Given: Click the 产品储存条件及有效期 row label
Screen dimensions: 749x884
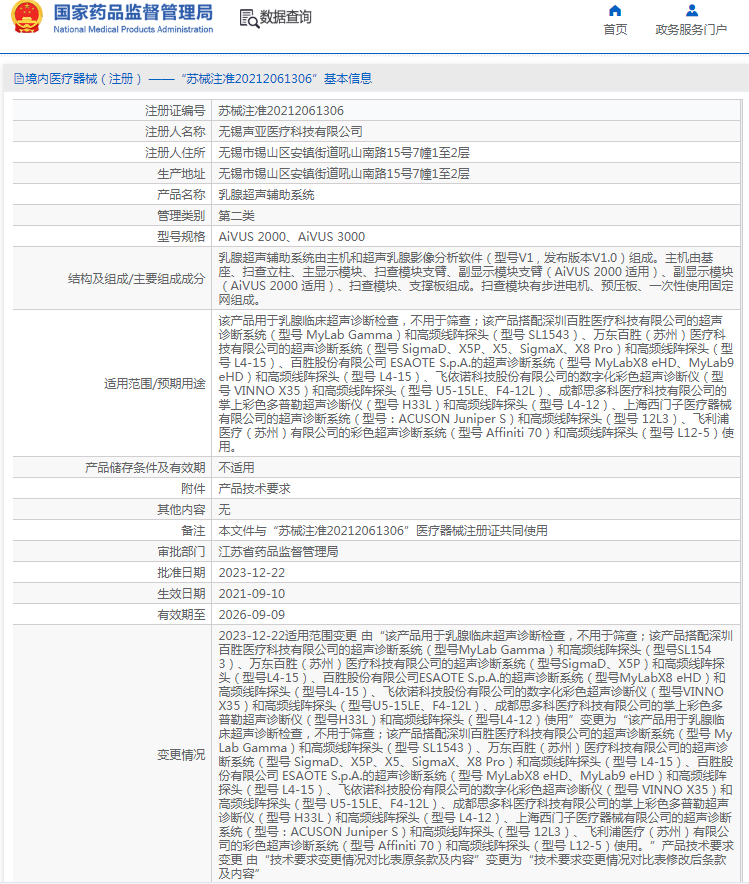Looking at the screenshot, I should [145, 468].
